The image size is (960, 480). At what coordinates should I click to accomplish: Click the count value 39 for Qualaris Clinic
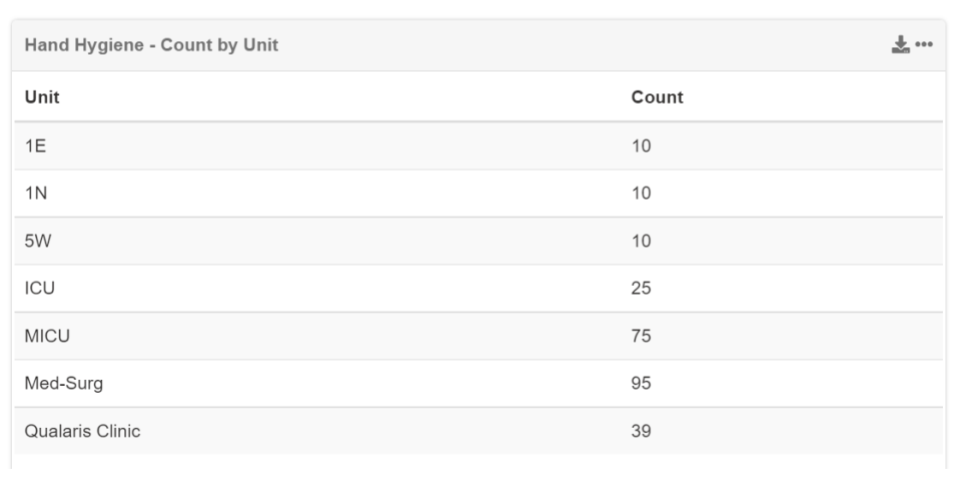click(x=641, y=431)
